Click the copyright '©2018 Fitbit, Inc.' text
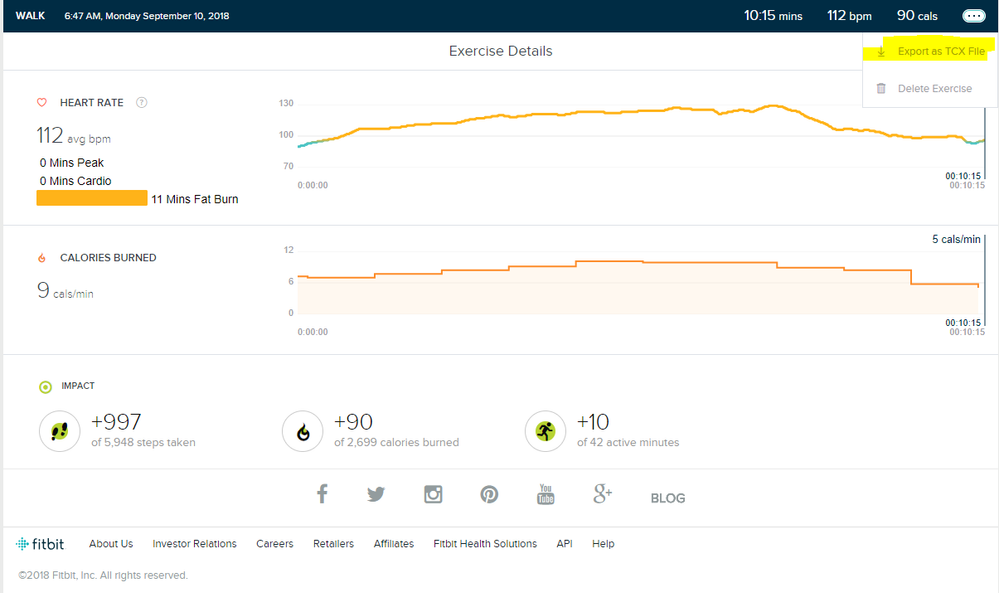This screenshot has width=999, height=593. [103, 576]
